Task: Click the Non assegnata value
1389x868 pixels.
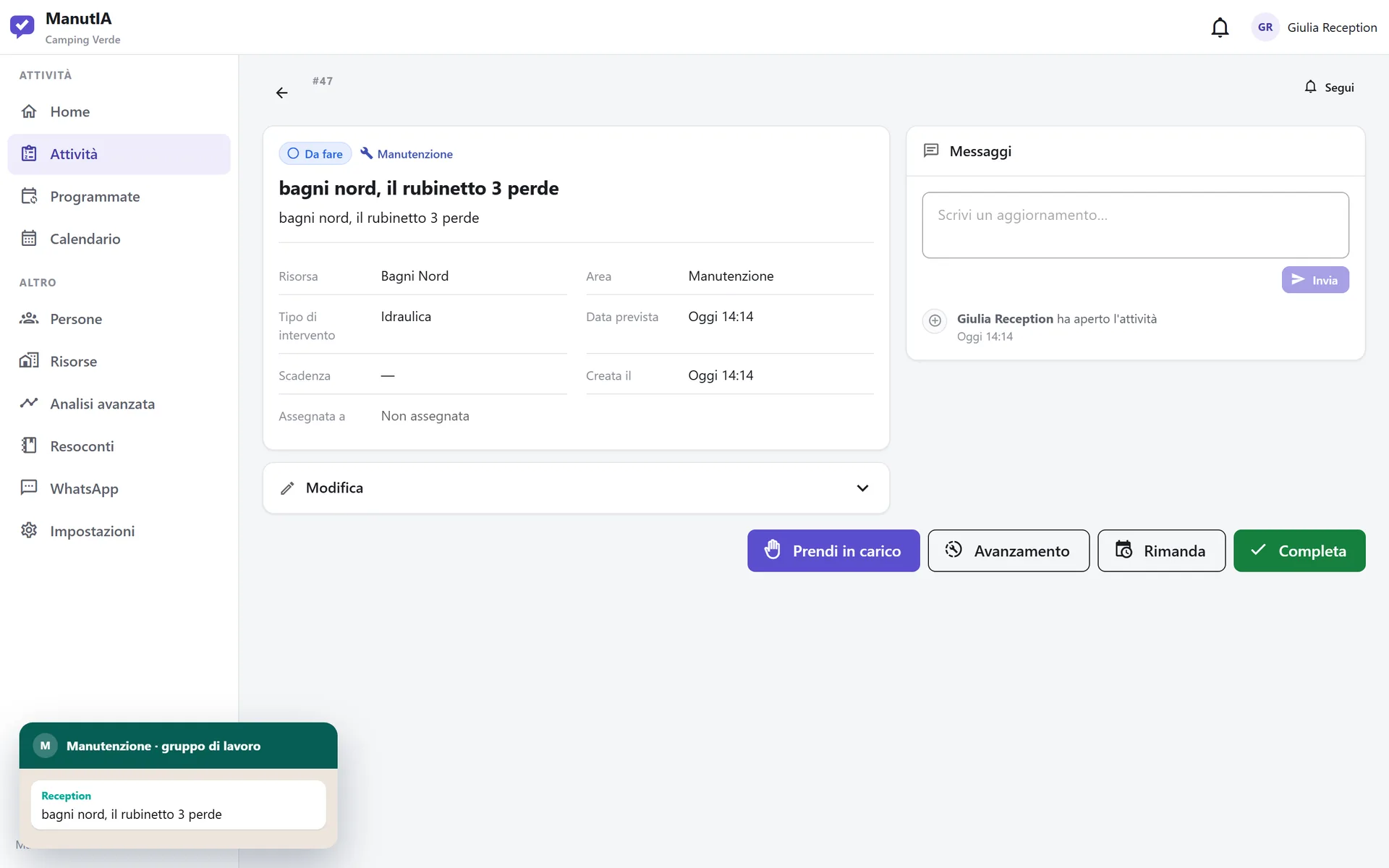Action: pyautogui.click(x=425, y=416)
